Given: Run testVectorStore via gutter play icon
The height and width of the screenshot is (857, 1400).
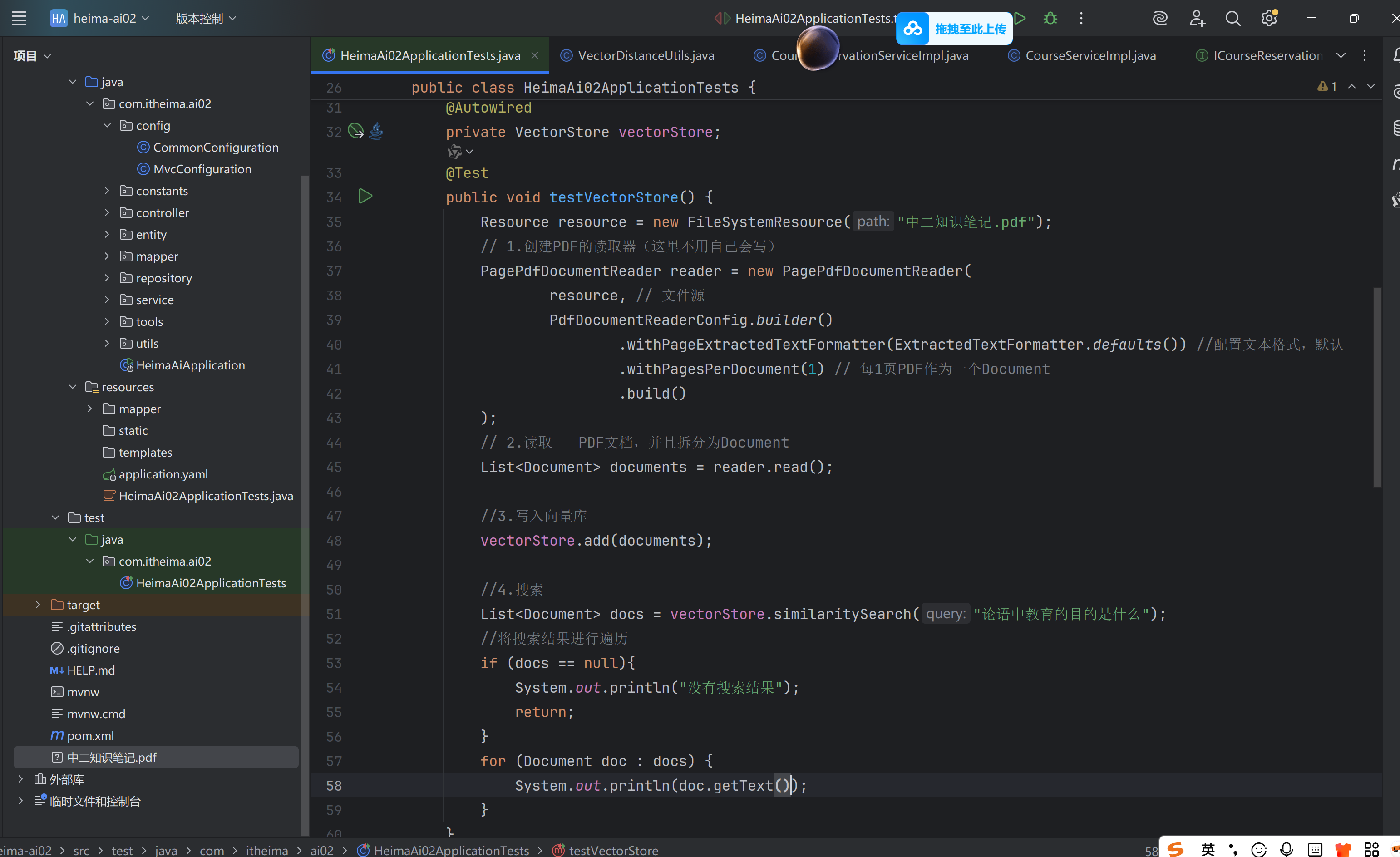Looking at the screenshot, I should click(x=365, y=197).
